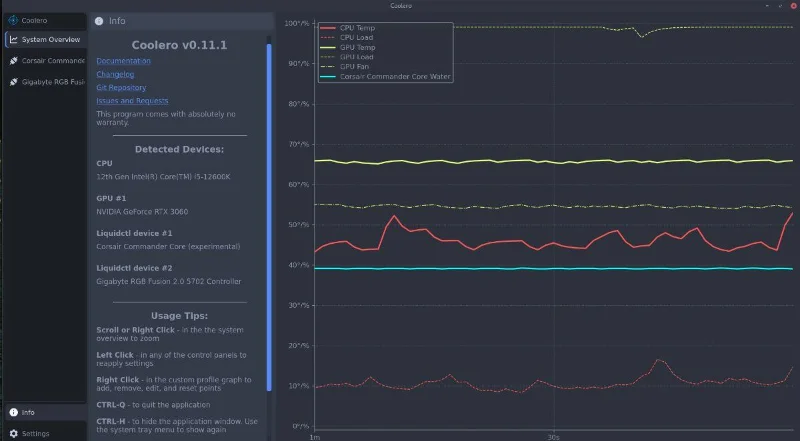Open the Documentation link
The width and height of the screenshot is (800, 441).
tap(123, 61)
